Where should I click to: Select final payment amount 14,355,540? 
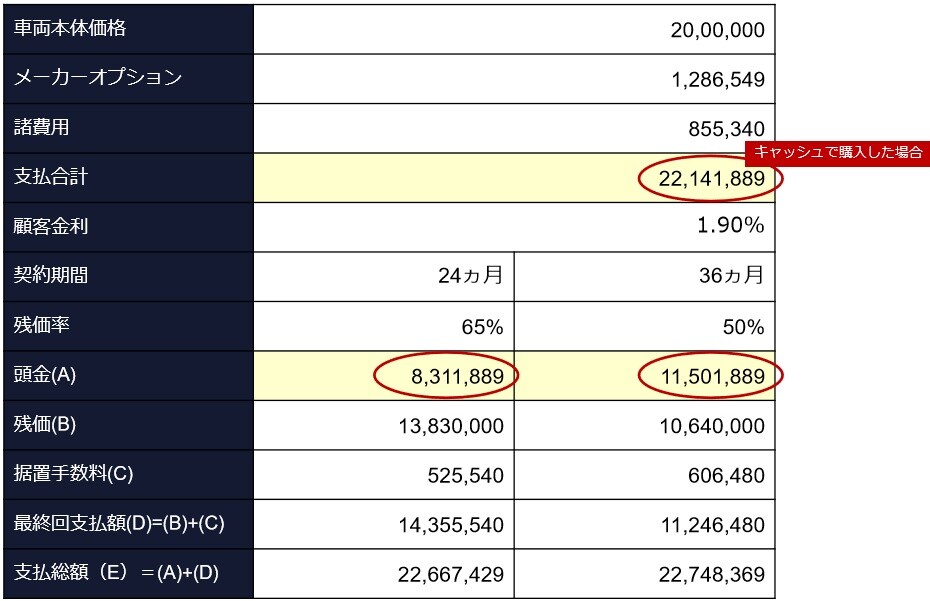click(451, 525)
